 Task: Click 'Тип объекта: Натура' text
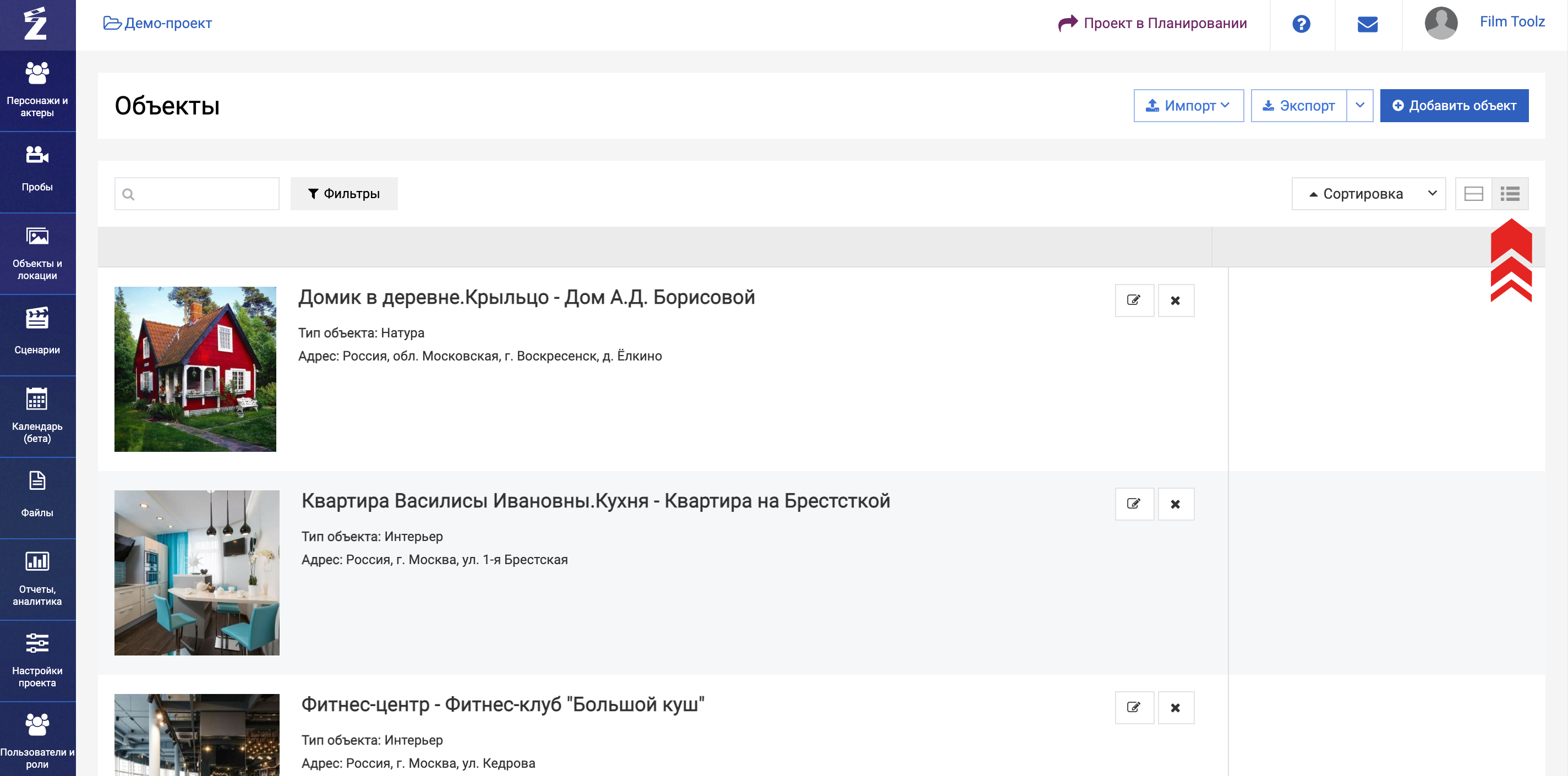coord(361,333)
